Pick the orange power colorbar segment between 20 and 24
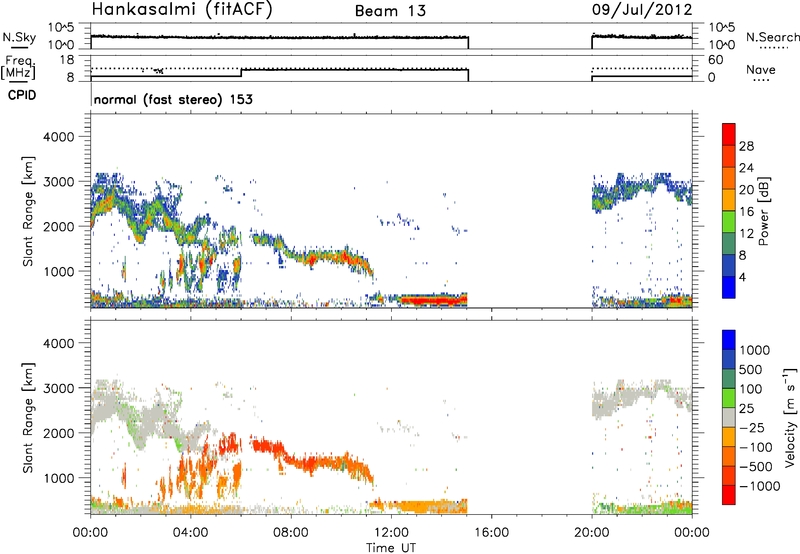This screenshot has width=800, height=554. pos(729,179)
